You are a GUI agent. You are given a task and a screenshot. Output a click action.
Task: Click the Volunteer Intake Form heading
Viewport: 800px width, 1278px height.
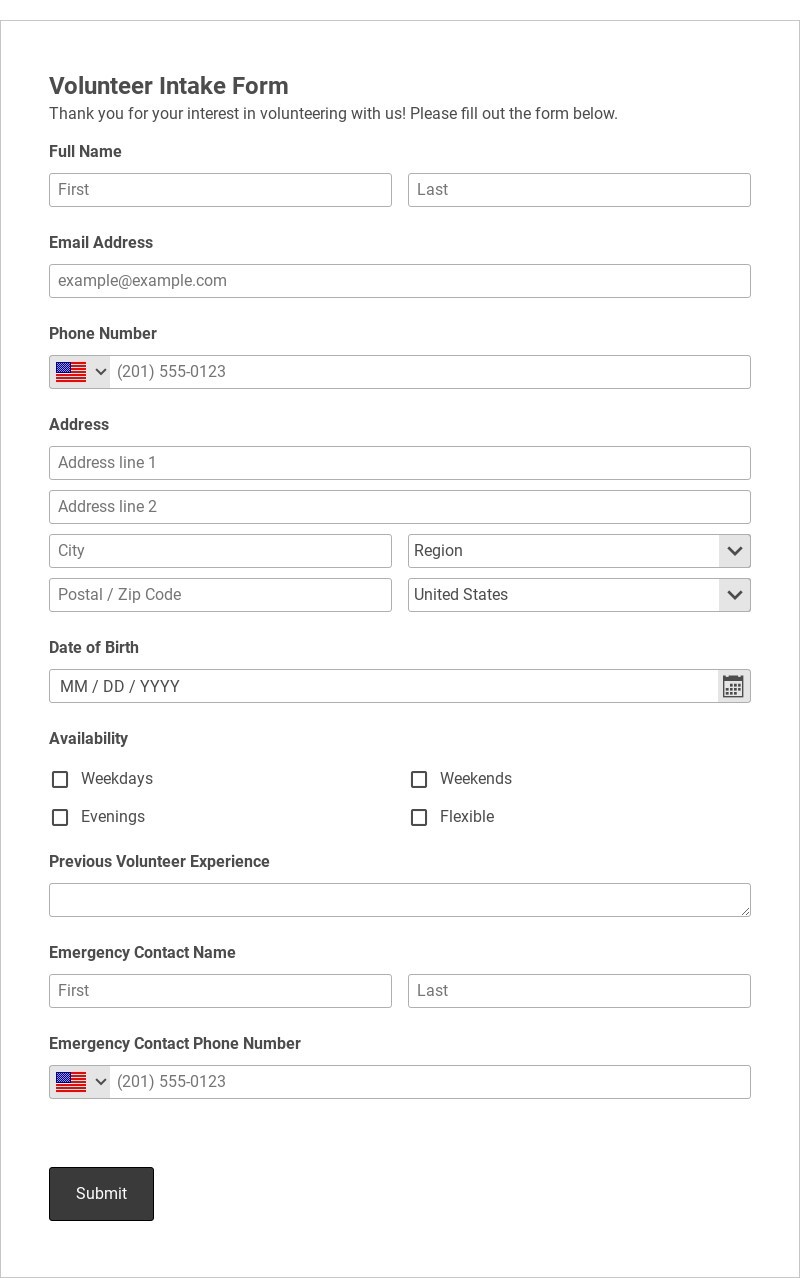(169, 86)
